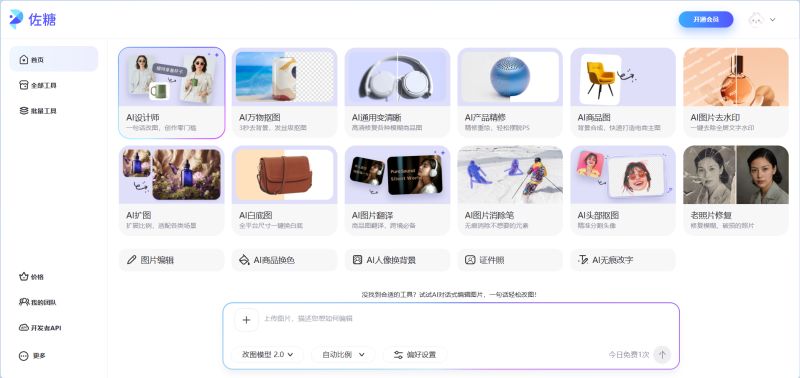The height and width of the screenshot is (378, 800).
Task: Click the AI扩图 title text
Action: [x=139, y=215]
